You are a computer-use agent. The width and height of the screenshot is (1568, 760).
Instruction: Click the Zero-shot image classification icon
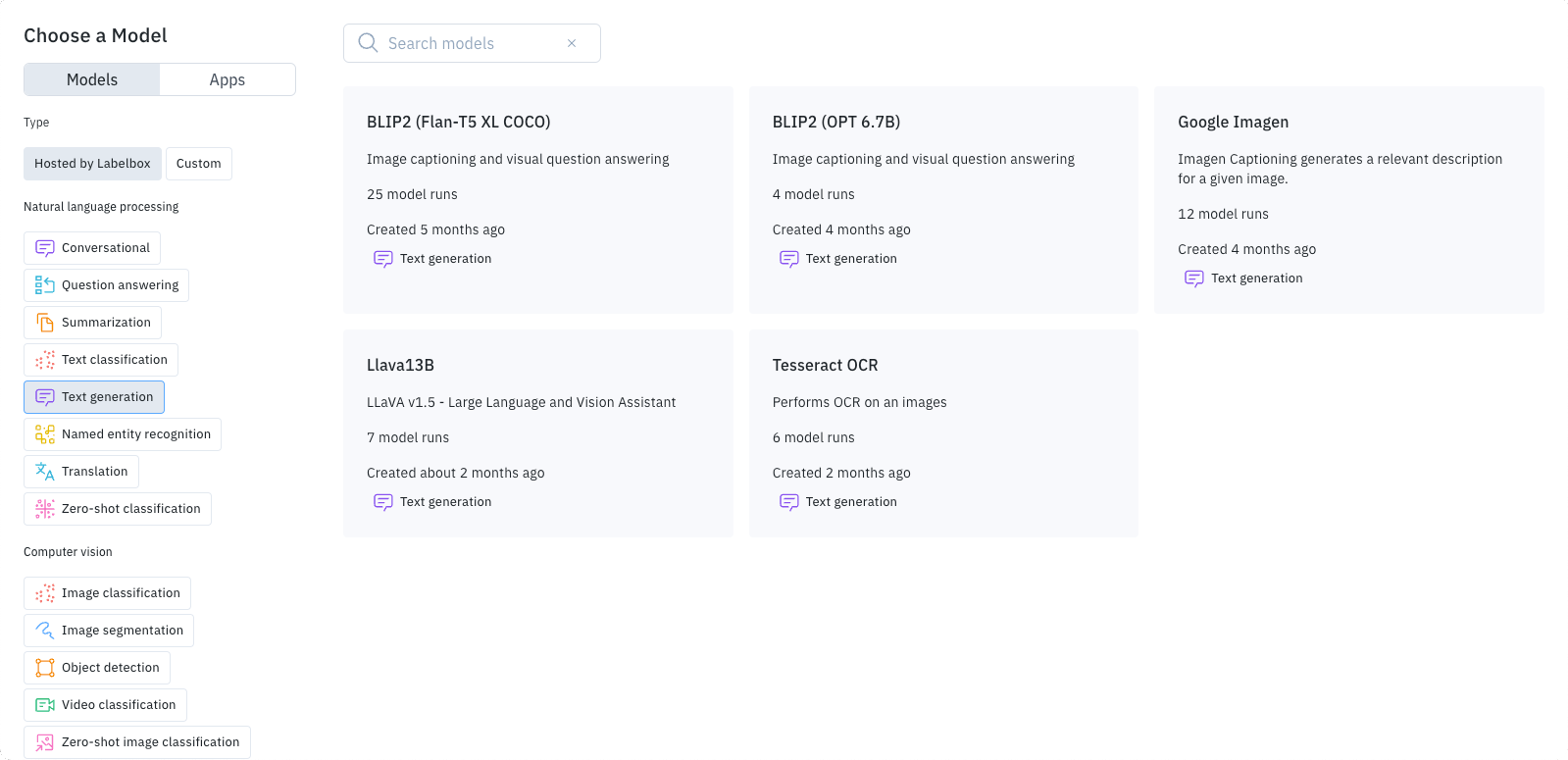[45, 742]
